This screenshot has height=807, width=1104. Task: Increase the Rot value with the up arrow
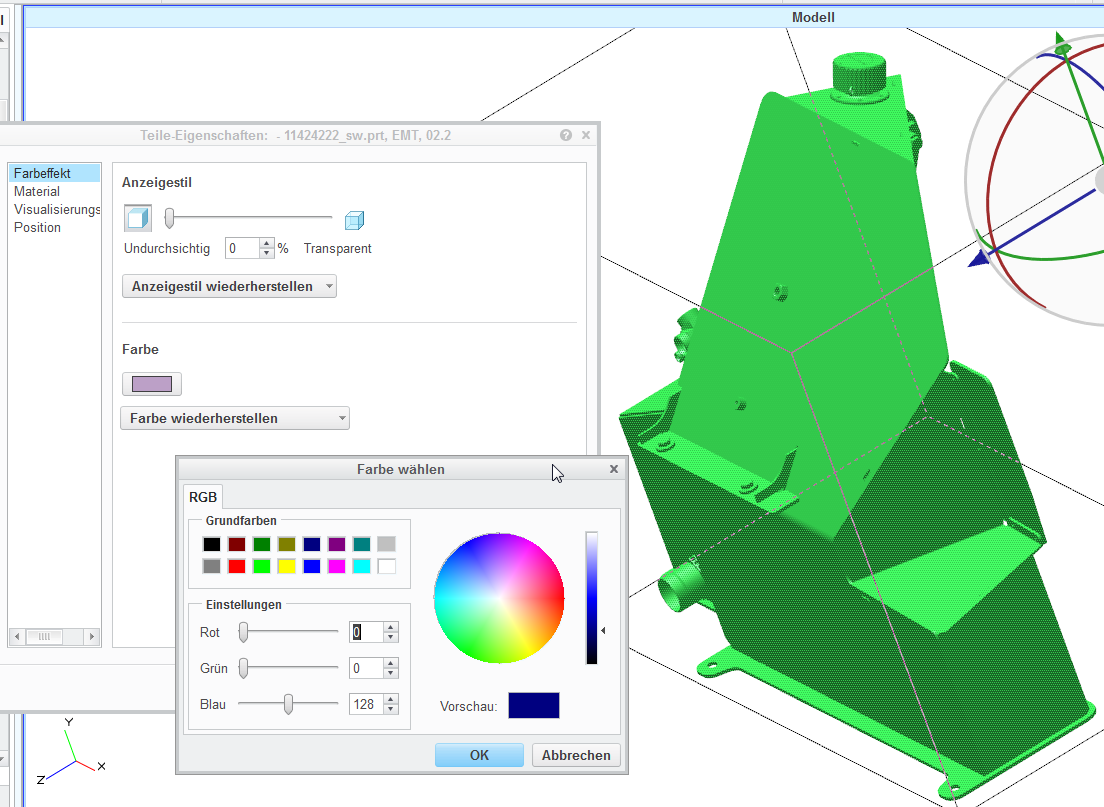coord(391,627)
